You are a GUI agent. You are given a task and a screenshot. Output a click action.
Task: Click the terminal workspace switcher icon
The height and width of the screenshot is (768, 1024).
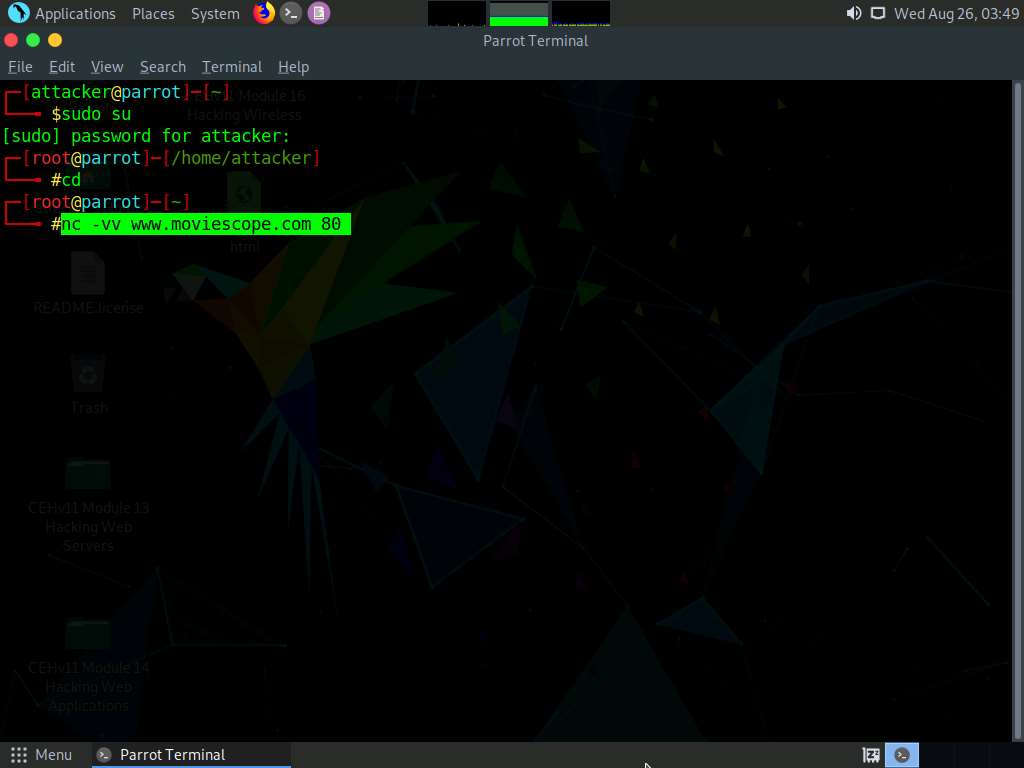coord(902,755)
